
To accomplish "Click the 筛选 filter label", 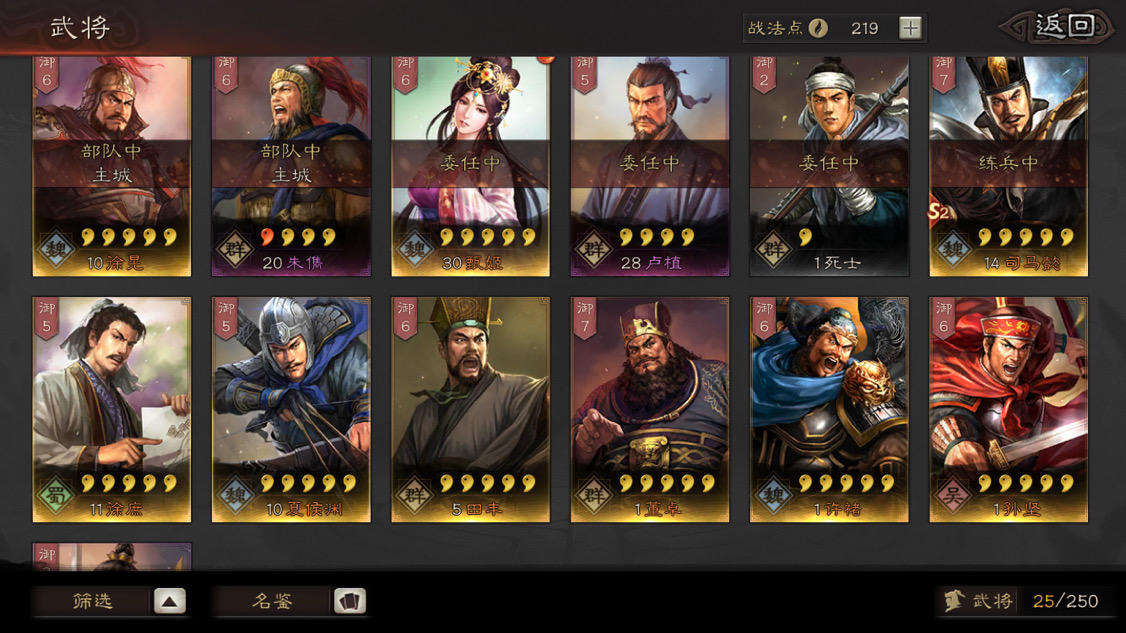I will (93, 601).
